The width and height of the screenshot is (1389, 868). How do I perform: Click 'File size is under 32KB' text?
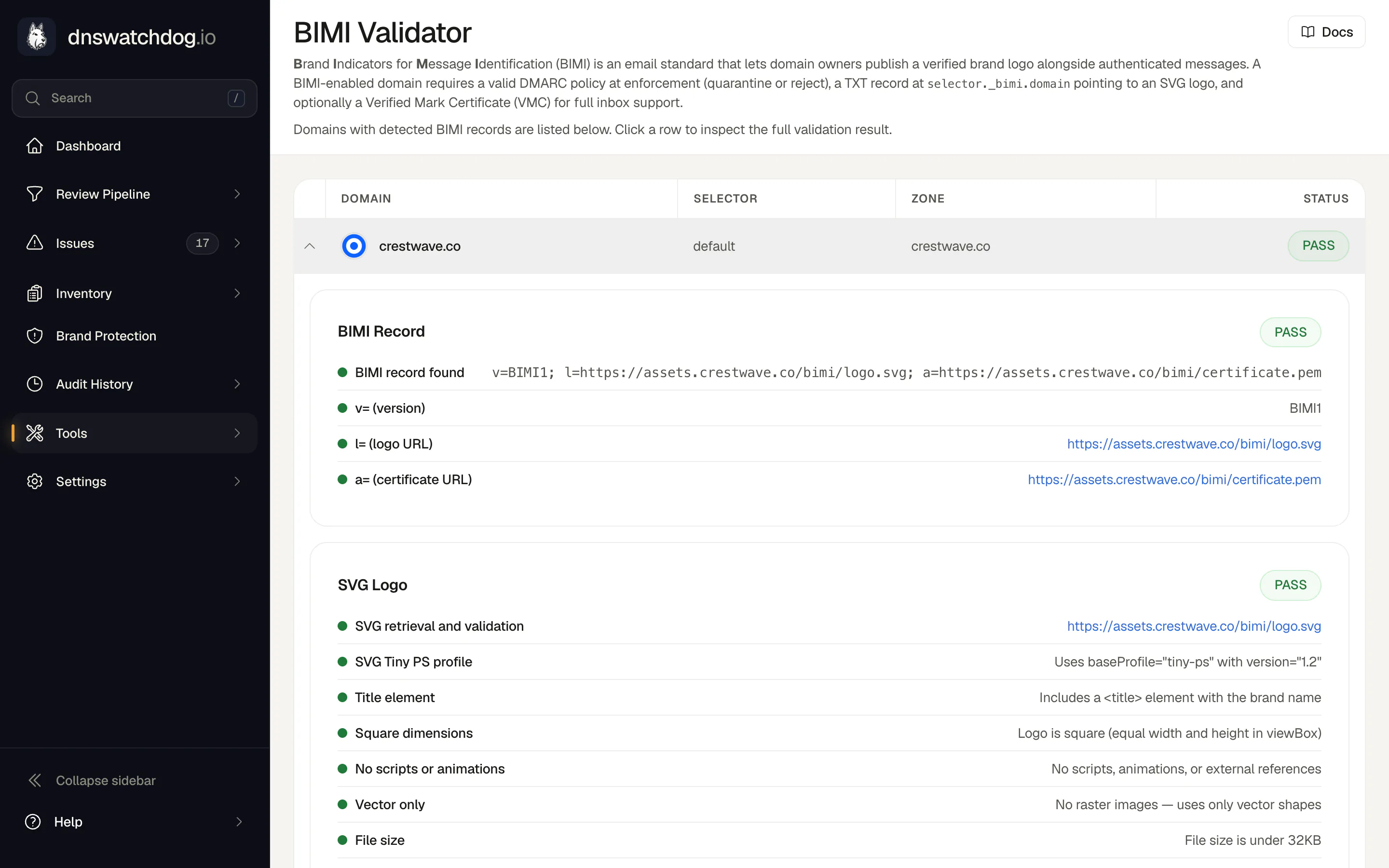1253,840
